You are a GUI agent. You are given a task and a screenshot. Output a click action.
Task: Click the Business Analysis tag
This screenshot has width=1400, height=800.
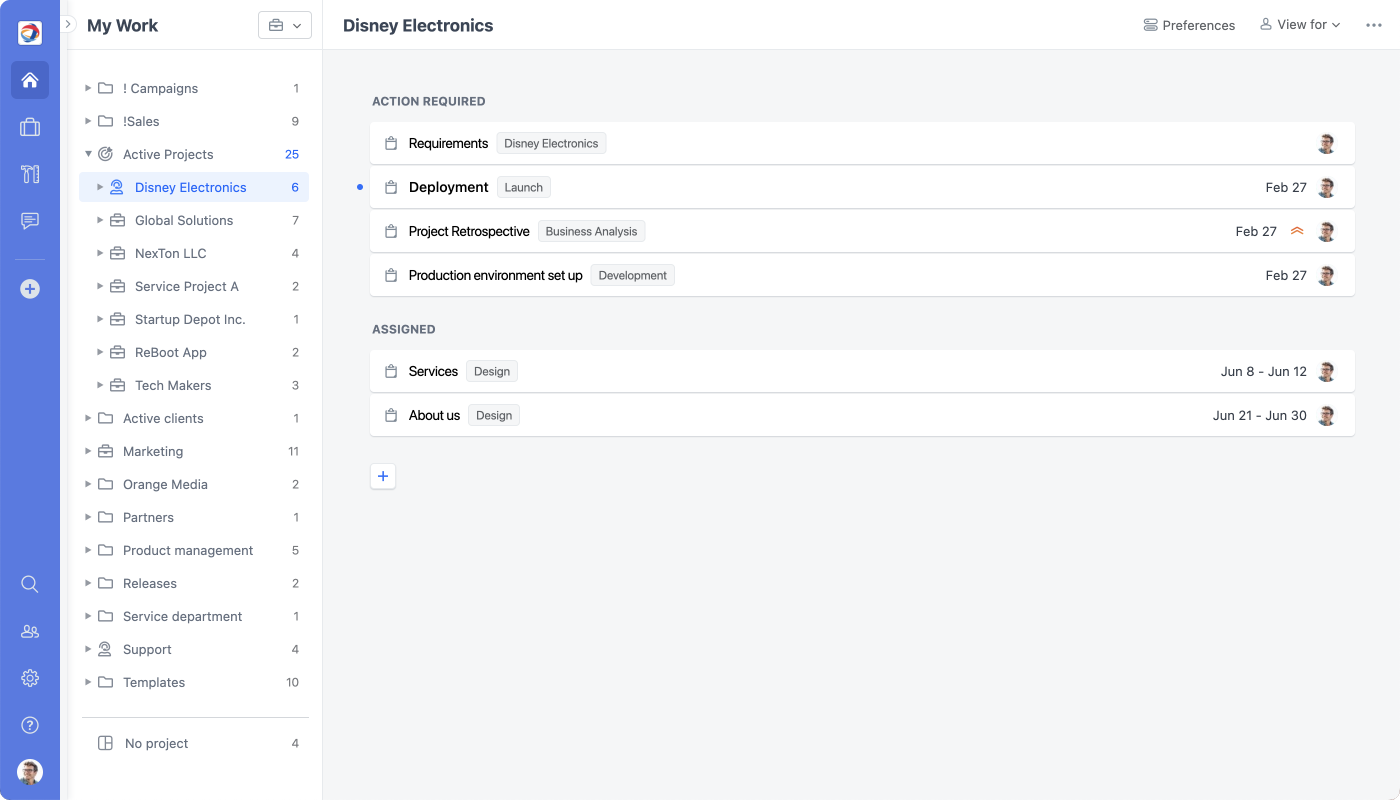point(592,231)
